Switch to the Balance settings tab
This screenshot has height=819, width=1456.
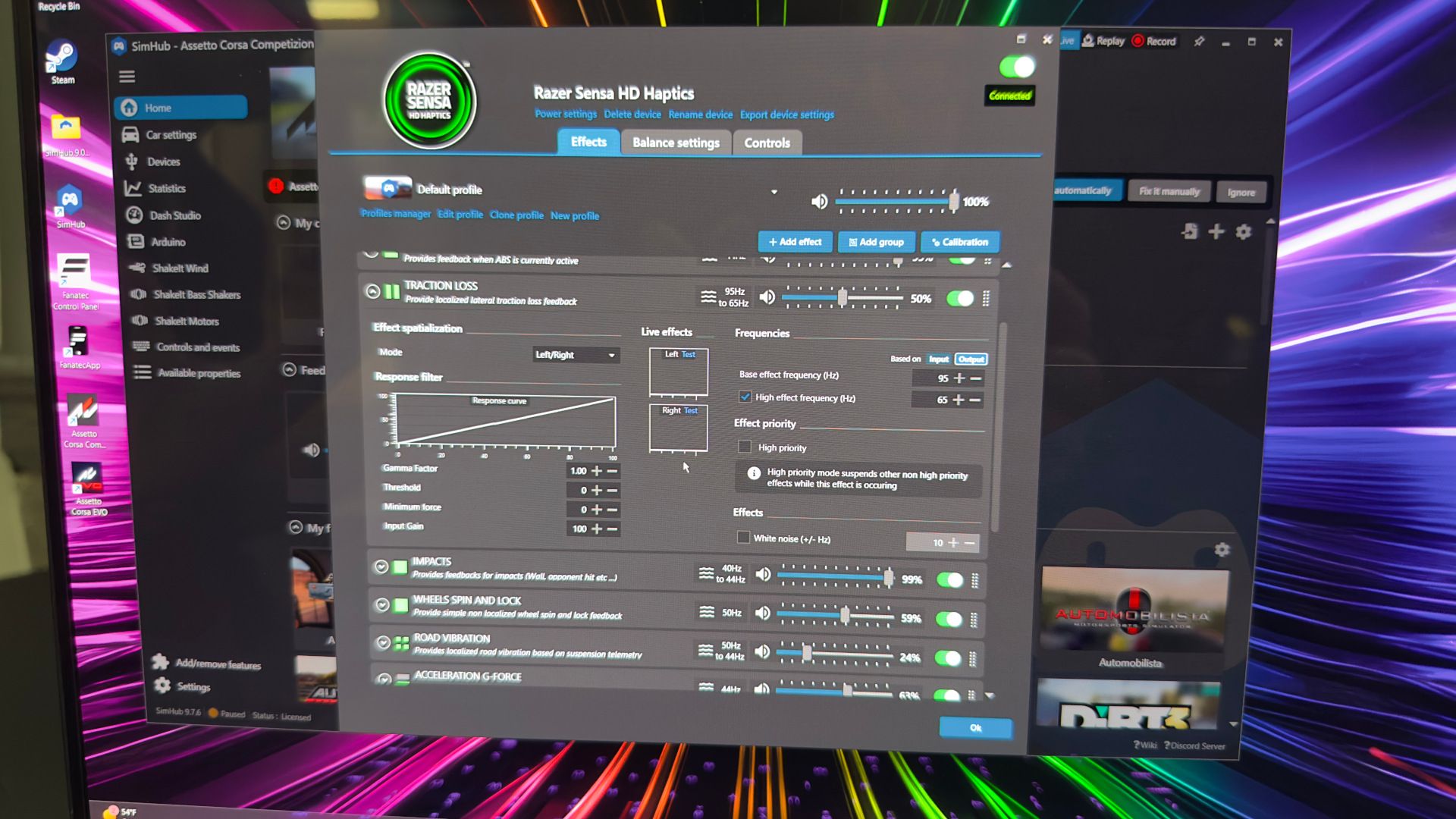675,143
